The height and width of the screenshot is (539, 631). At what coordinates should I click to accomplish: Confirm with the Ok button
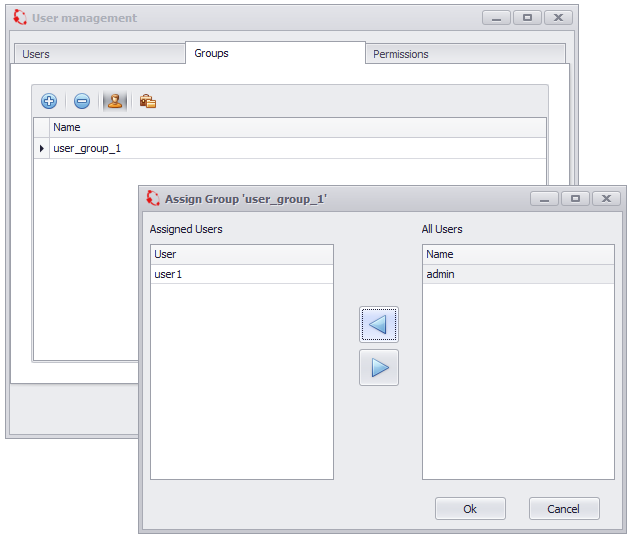click(470, 508)
